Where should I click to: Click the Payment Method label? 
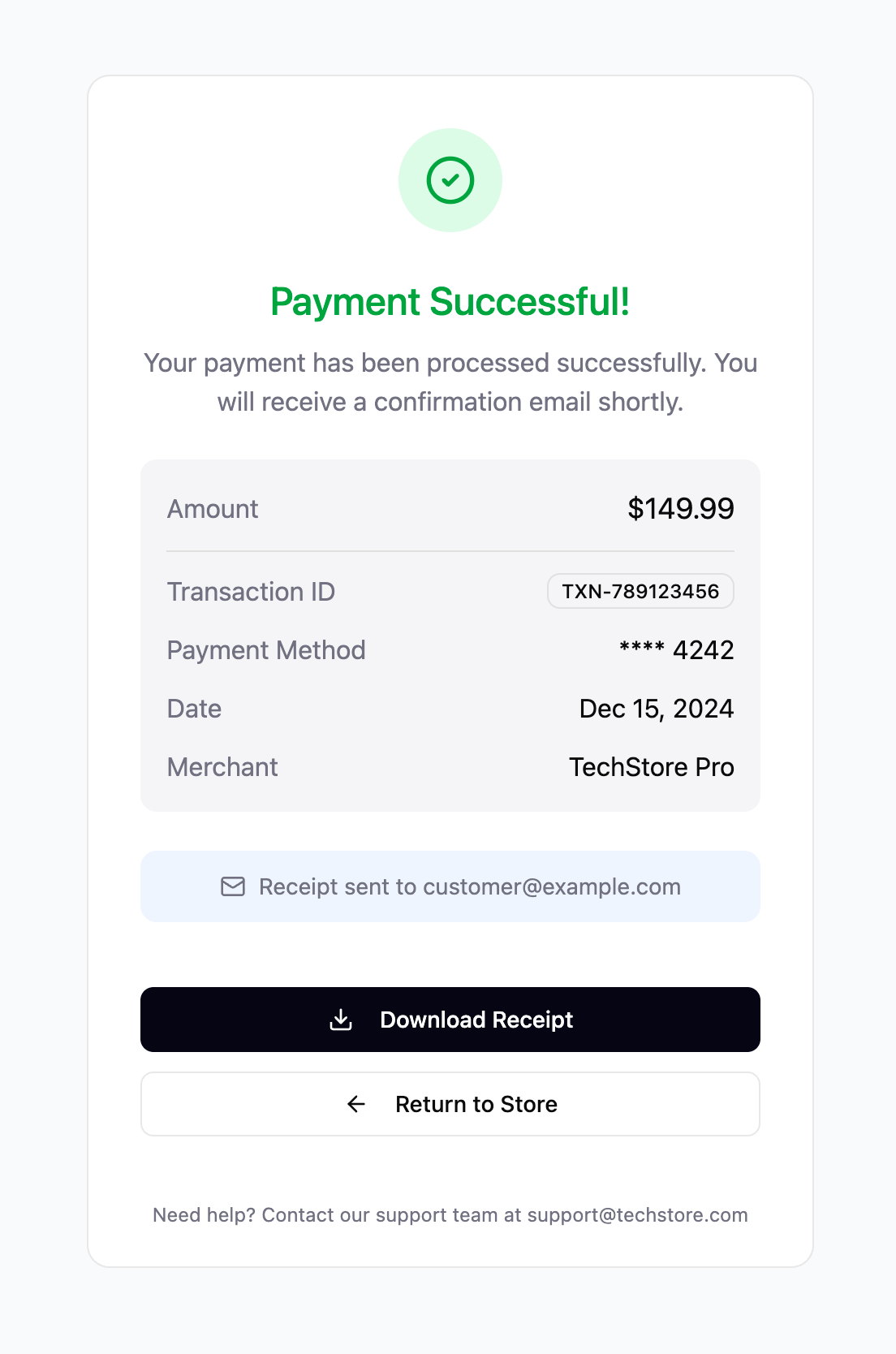point(266,650)
